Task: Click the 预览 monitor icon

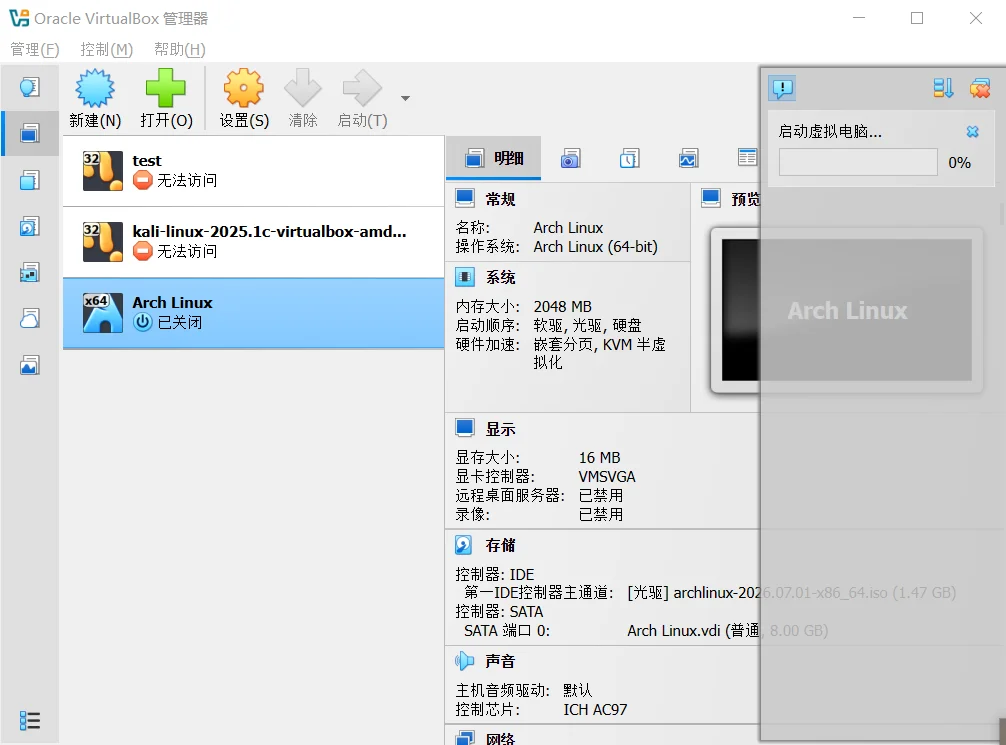Action: (711, 198)
